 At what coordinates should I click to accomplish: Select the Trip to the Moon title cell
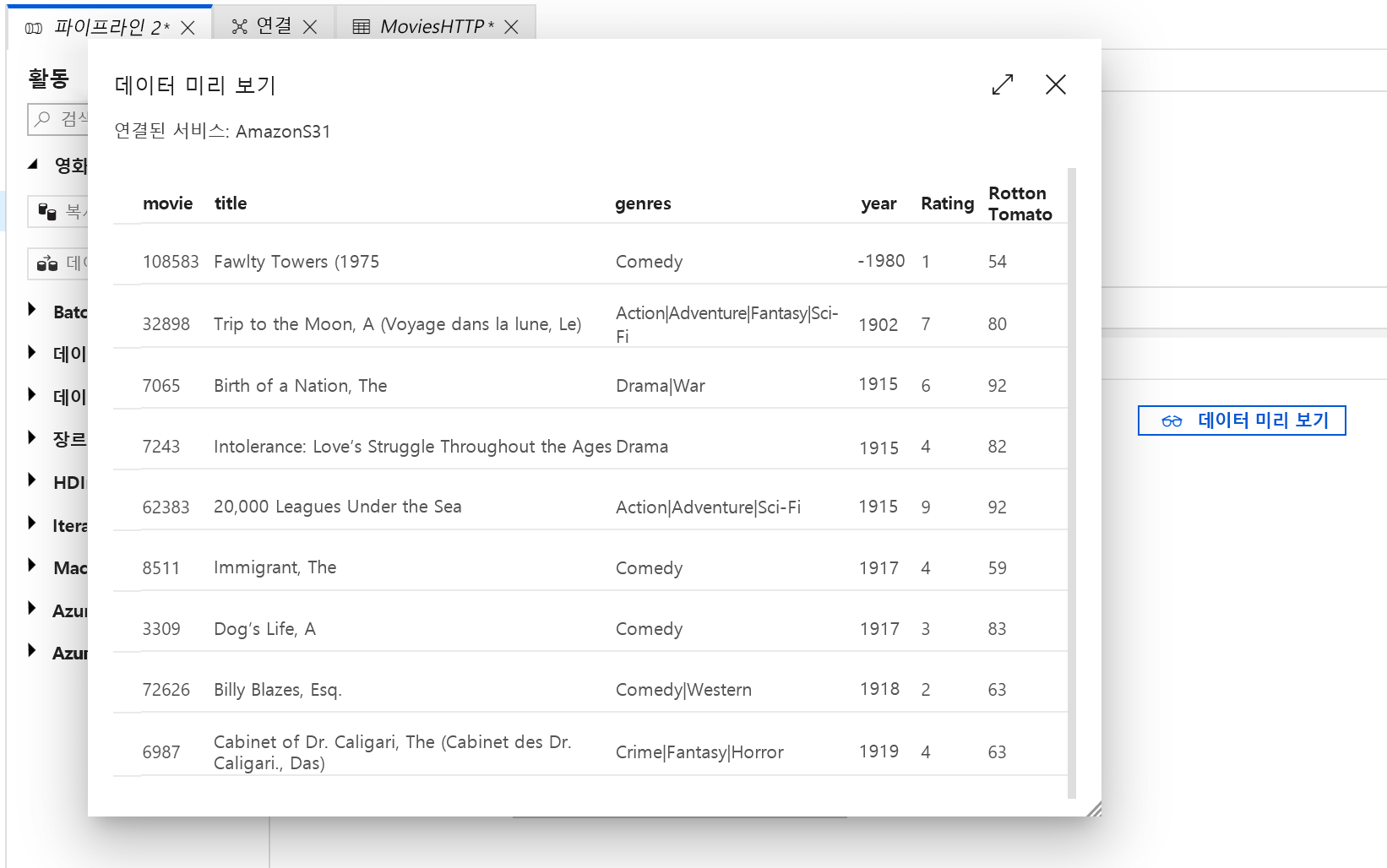pyautogui.click(x=397, y=324)
